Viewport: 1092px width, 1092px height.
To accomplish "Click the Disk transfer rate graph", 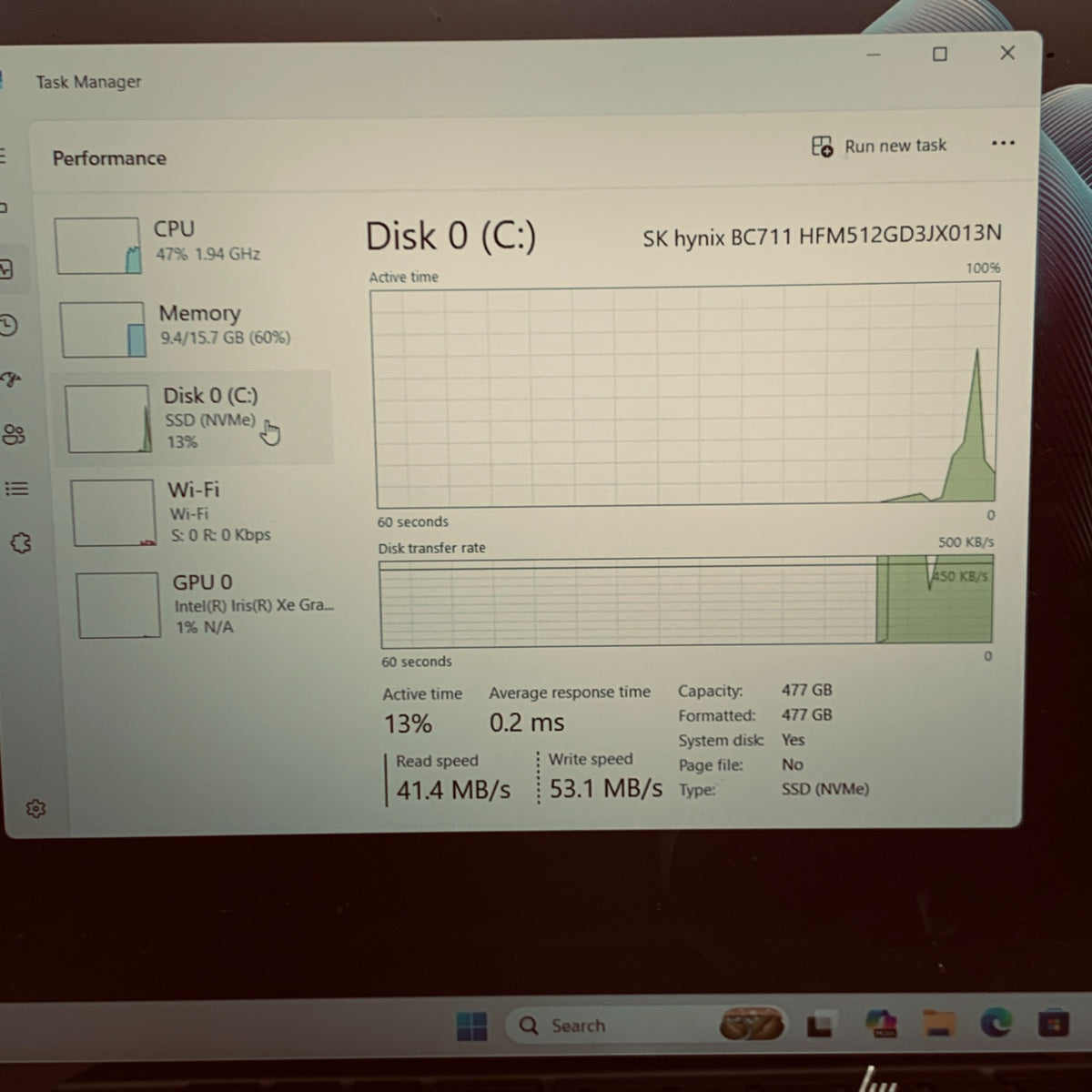I will (686, 602).
